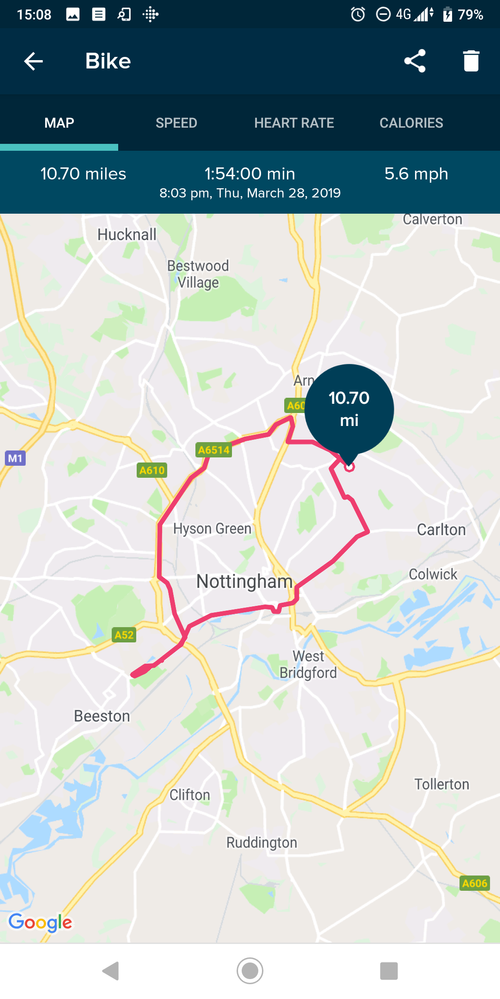Delete activity with trash icon
The width and height of the screenshot is (500, 999).
pyautogui.click(x=471, y=61)
